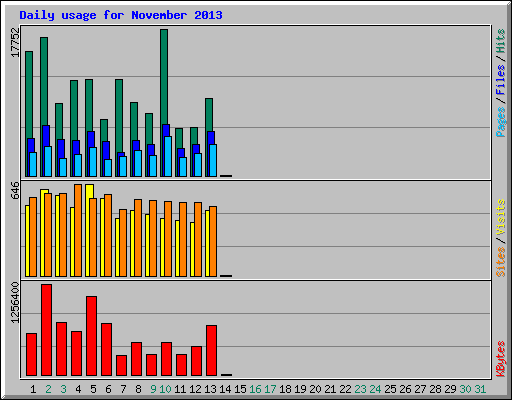
Task: Click the 1256400 KBytes axis label
Action: click(15, 303)
